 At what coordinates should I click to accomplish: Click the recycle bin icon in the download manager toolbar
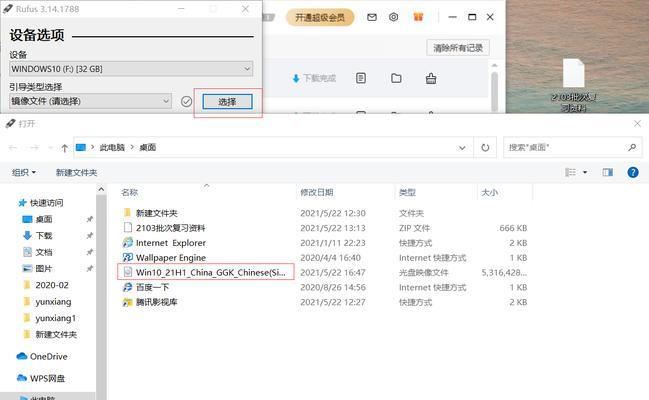pos(431,78)
